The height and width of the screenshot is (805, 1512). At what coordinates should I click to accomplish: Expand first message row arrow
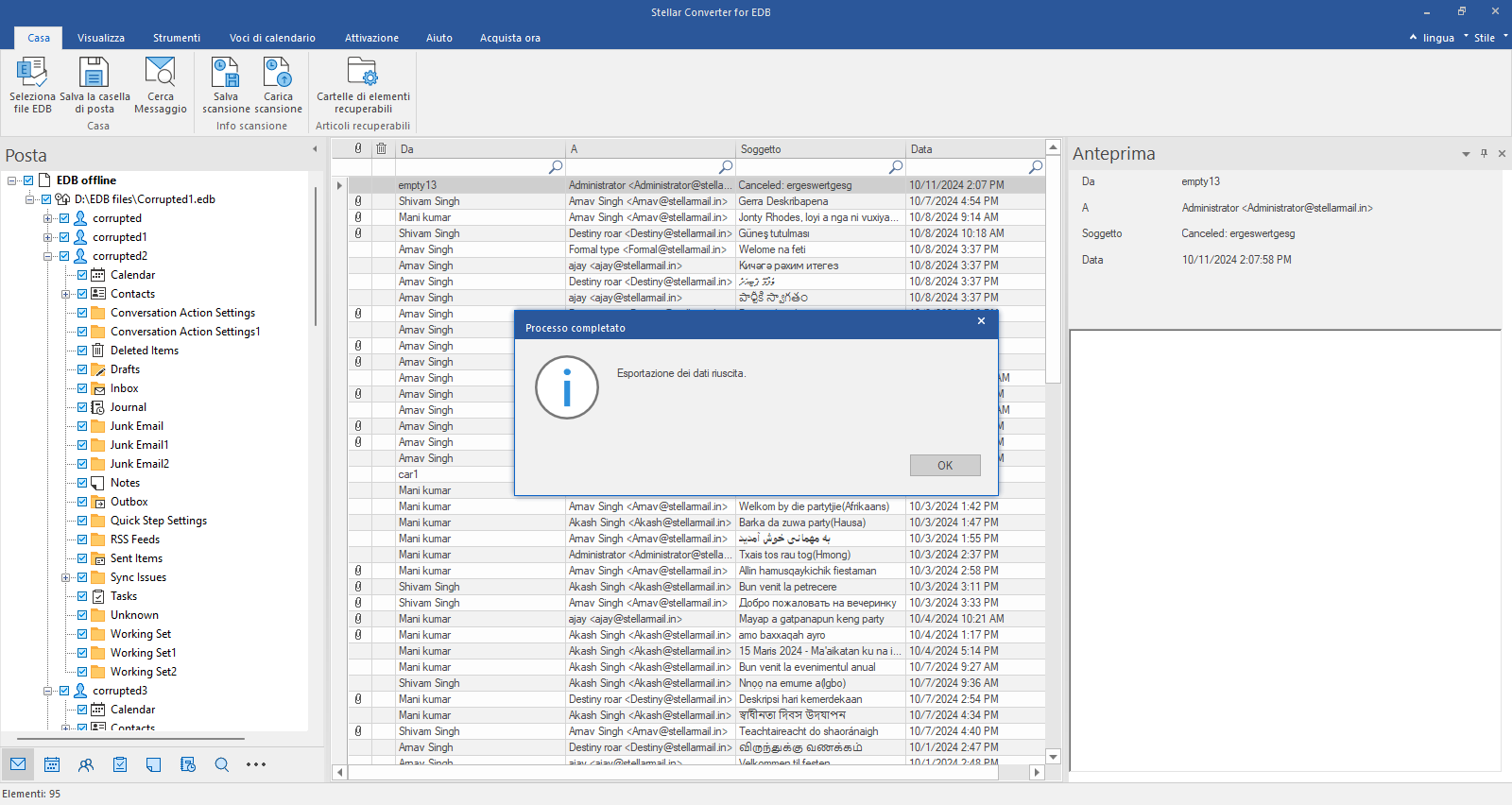pyautogui.click(x=339, y=185)
